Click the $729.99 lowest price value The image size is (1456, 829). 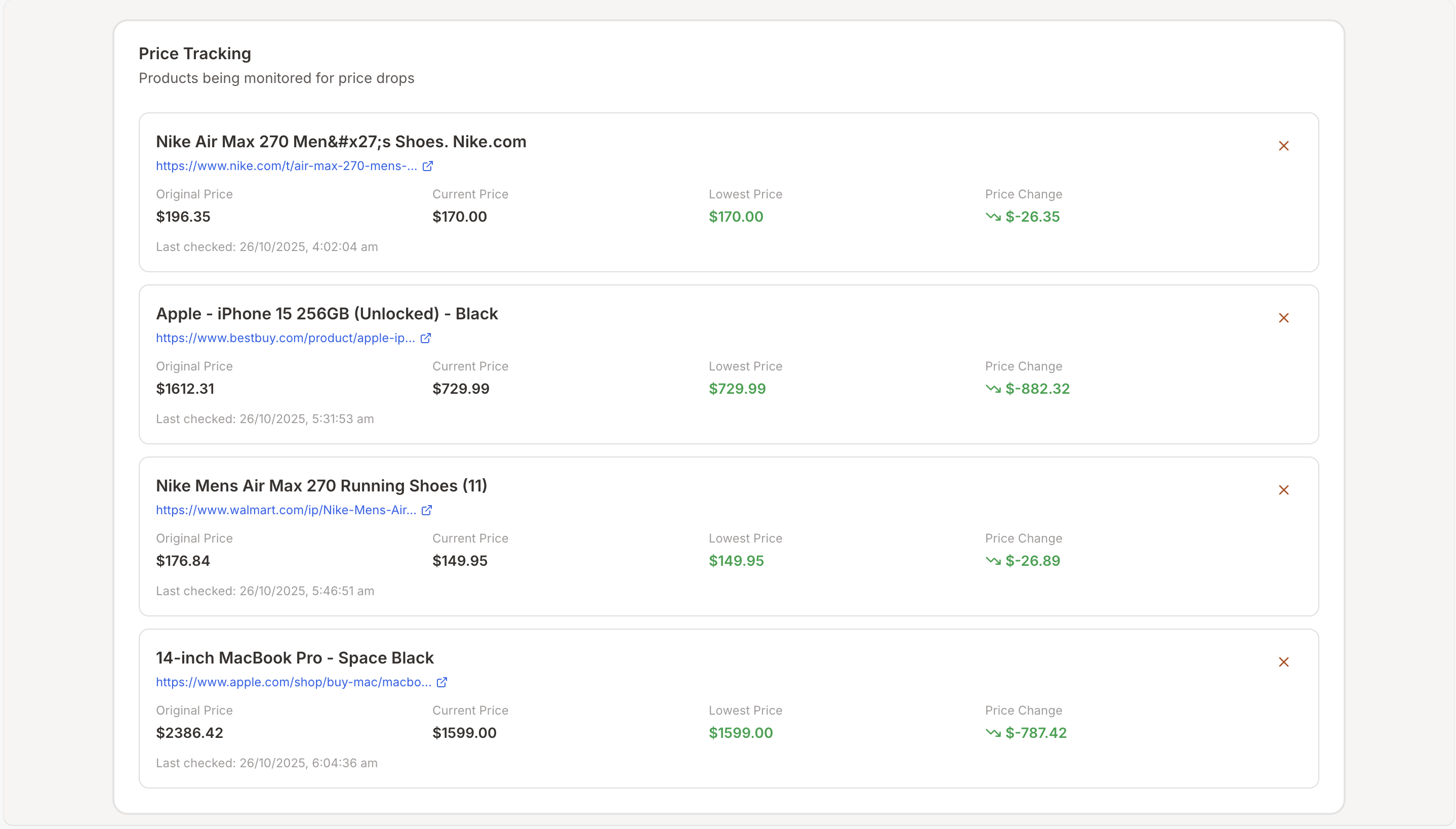(x=737, y=388)
